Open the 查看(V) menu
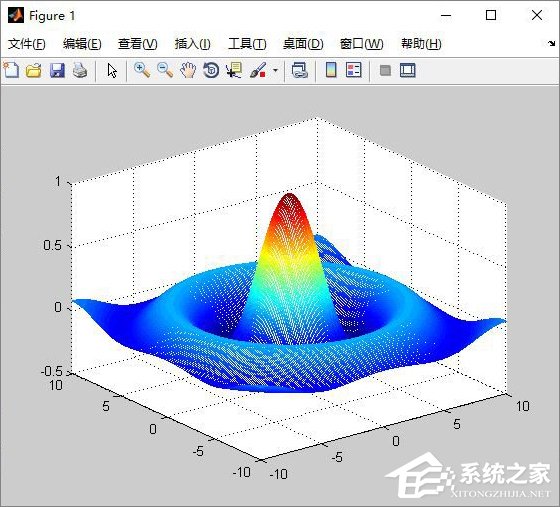The height and width of the screenshot is (507, 560). [138, 44]
